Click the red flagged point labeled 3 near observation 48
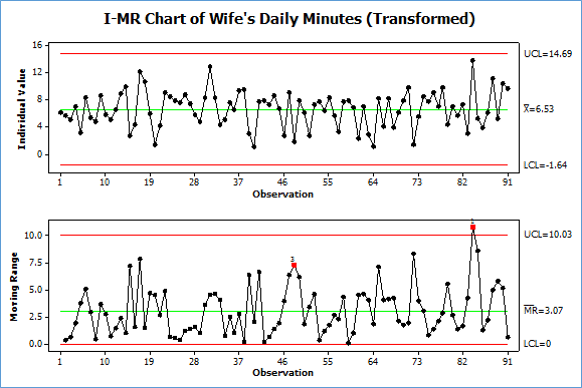 pos(294,265)
